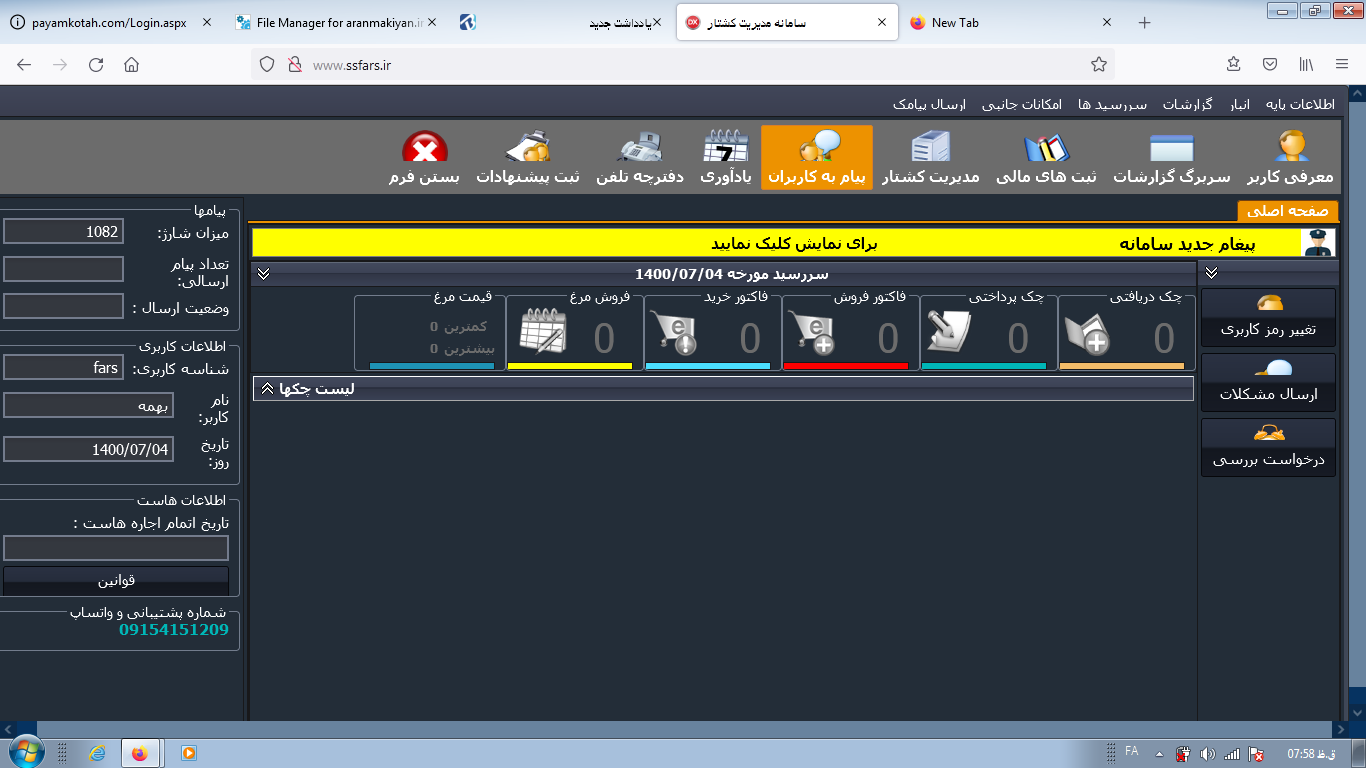Collapse the right sidebar panel chevron
1366x768 pixels.
point(1211,273)
